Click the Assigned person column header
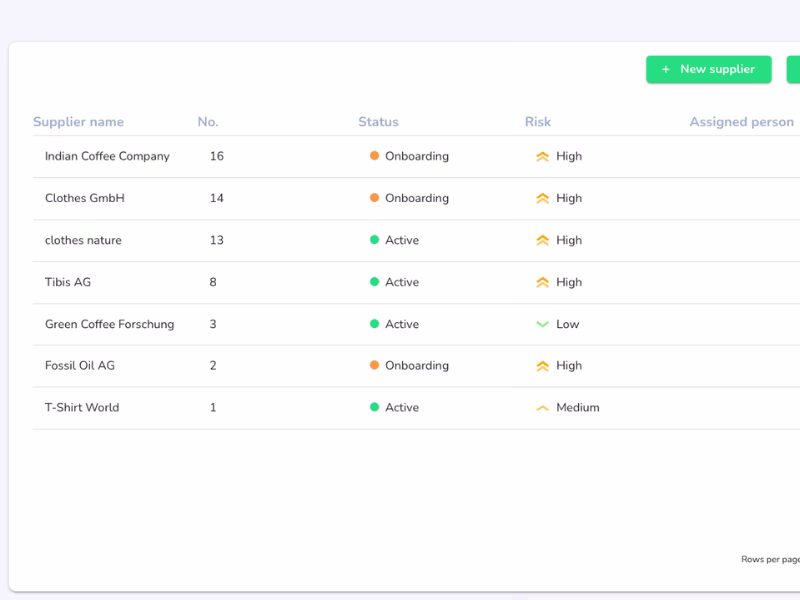 (x=741, y=122)
